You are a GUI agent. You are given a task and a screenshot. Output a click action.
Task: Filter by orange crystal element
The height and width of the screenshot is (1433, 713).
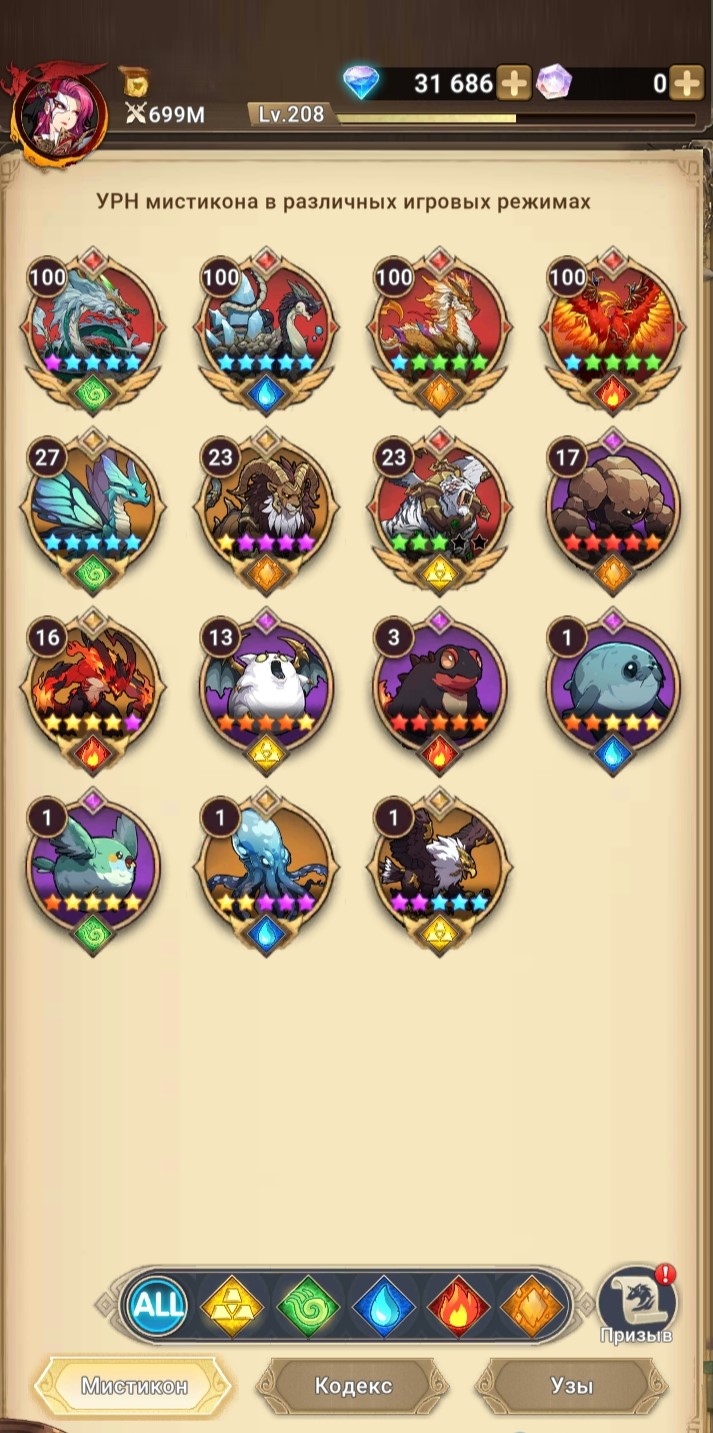[533, 1305]
